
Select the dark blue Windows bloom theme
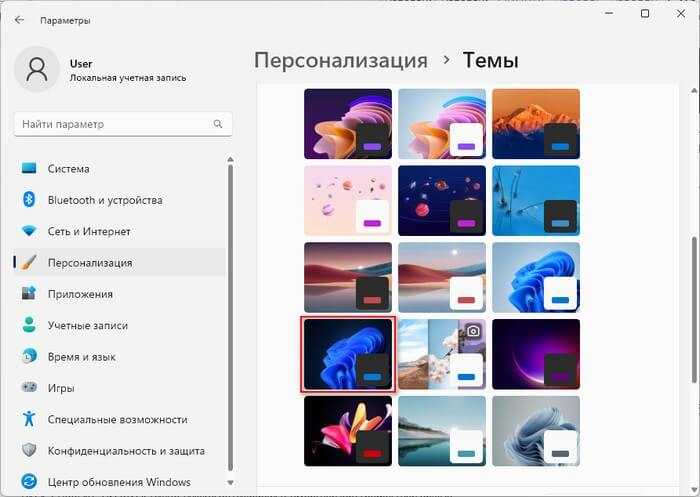[348, 354]
